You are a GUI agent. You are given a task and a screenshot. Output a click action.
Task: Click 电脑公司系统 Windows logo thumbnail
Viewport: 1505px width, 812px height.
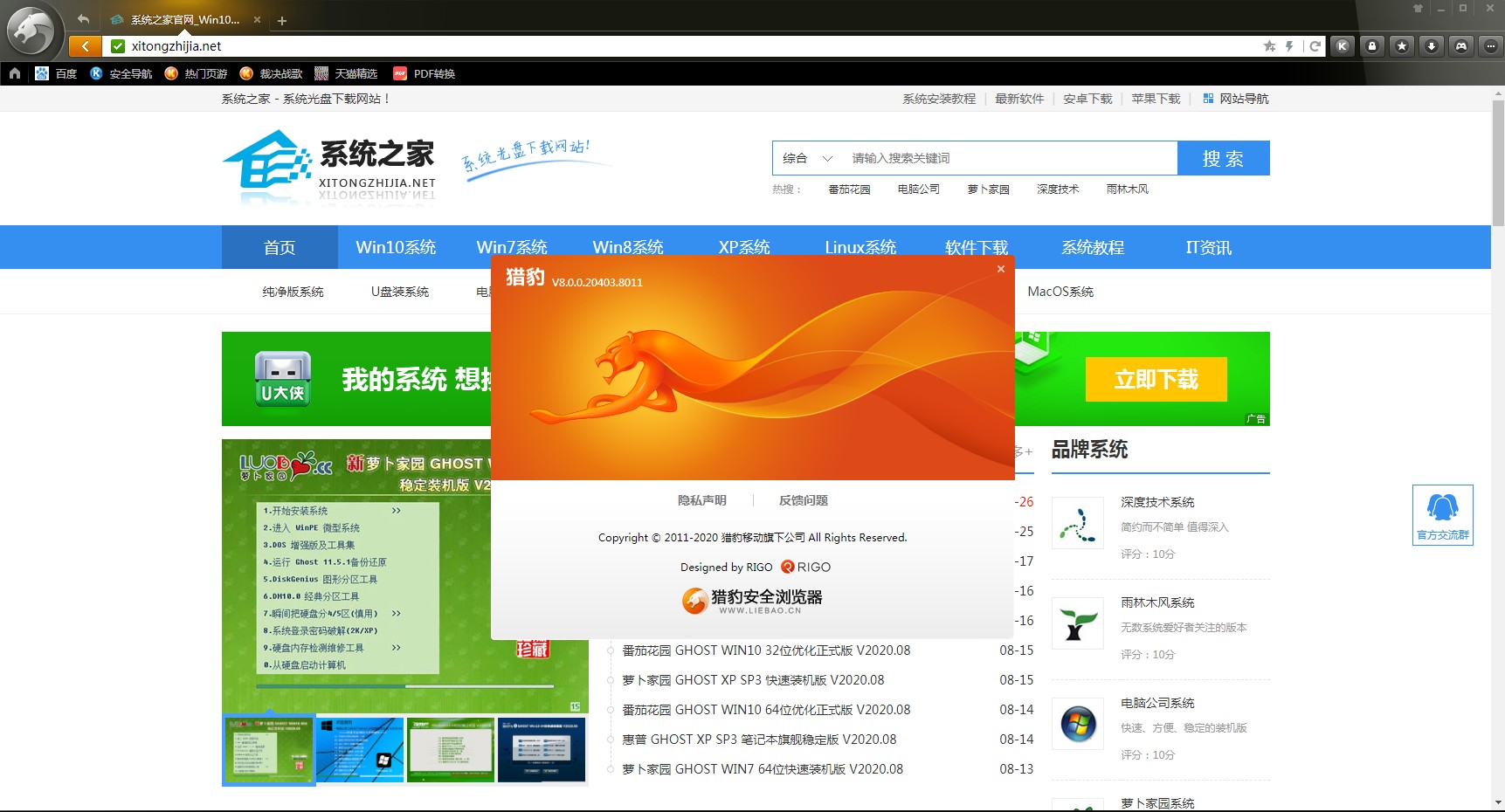(x=1078, y=724)
